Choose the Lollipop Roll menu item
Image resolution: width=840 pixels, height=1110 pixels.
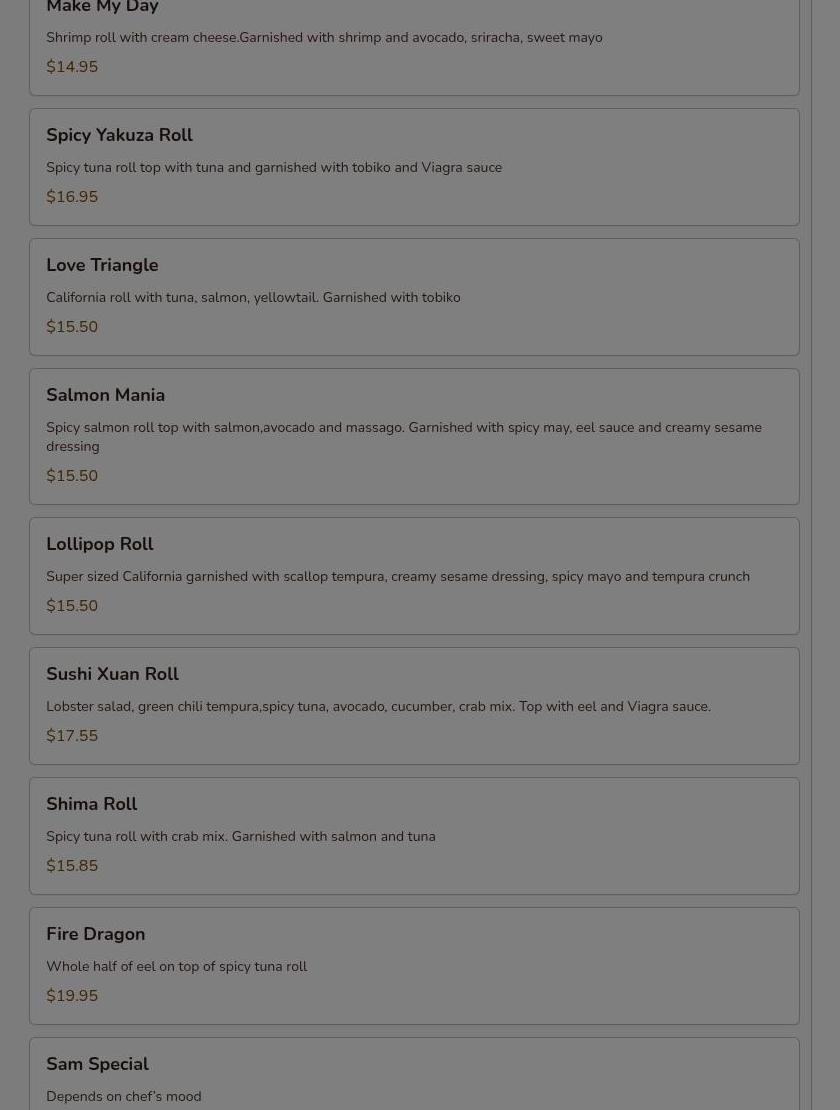[100, 544]
